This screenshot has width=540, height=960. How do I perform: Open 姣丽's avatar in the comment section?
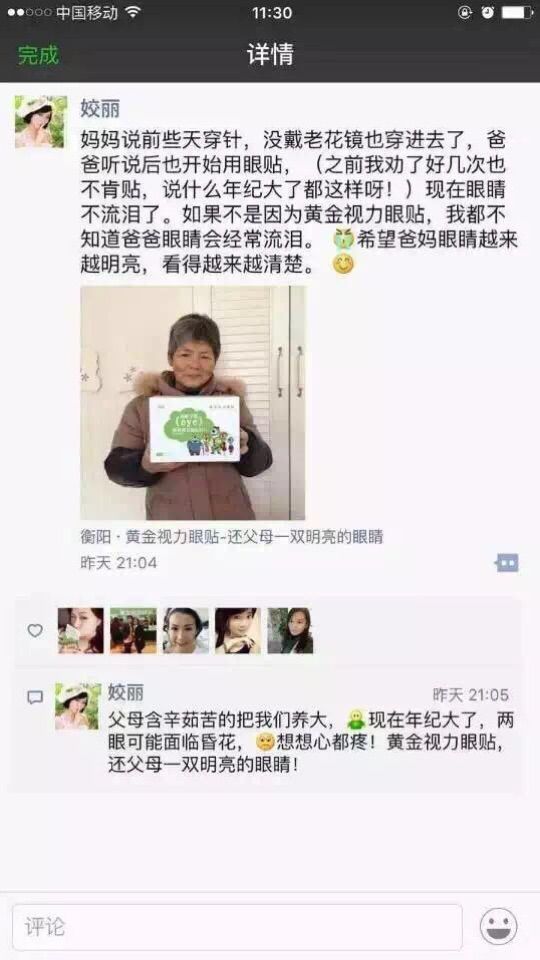(x=78, y=706)
